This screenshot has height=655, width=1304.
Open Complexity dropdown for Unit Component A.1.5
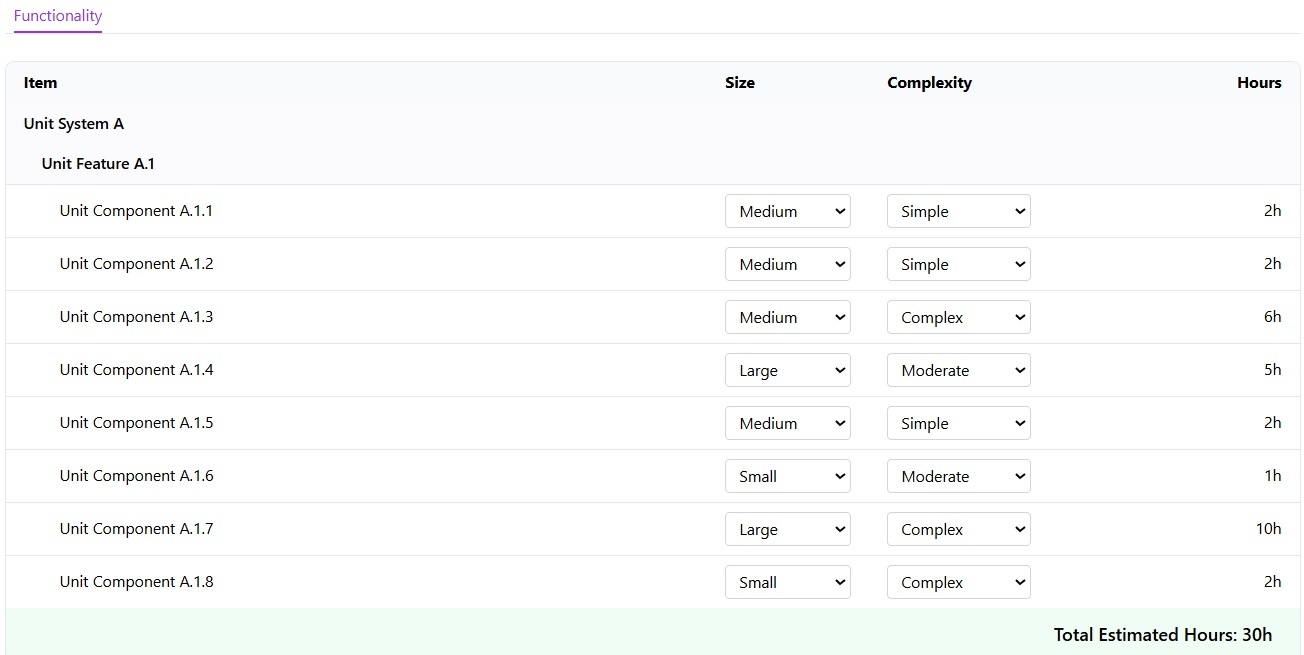[958, 423]
